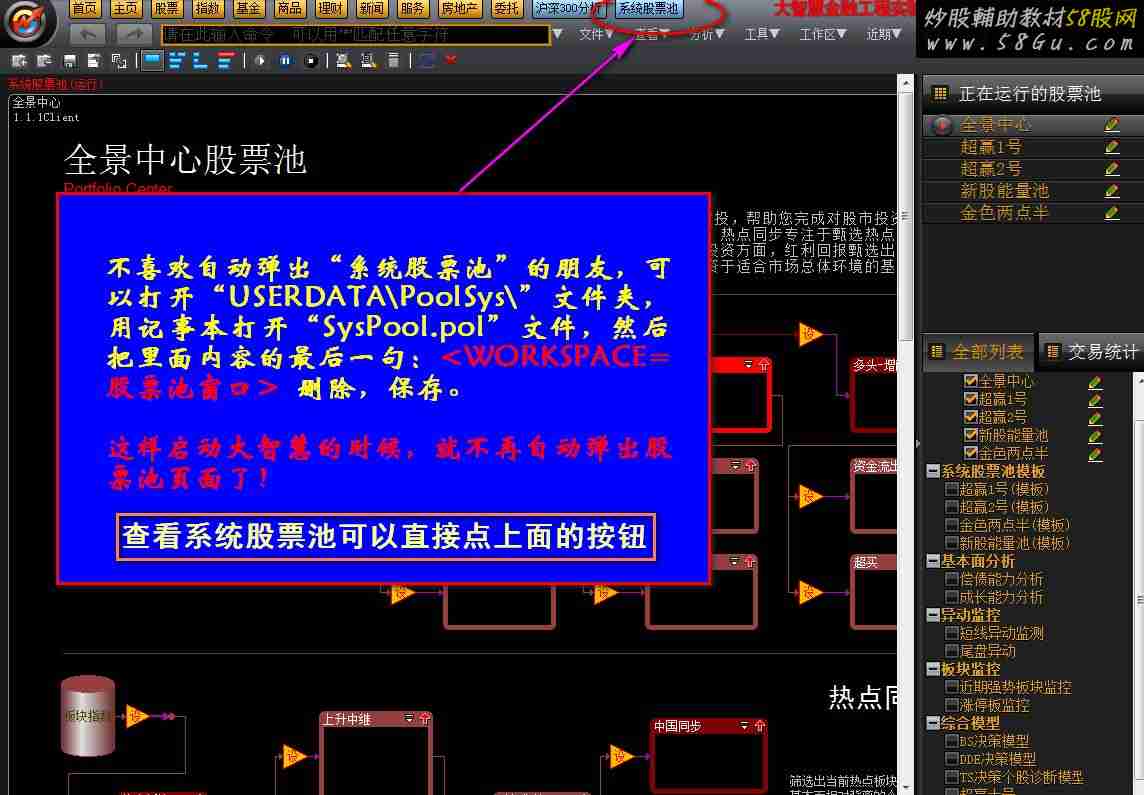Collapse the 综合模型 tree group
The width and height of the screenshot is (1144, 795).
pyautogui.click(x=932, y=723)
